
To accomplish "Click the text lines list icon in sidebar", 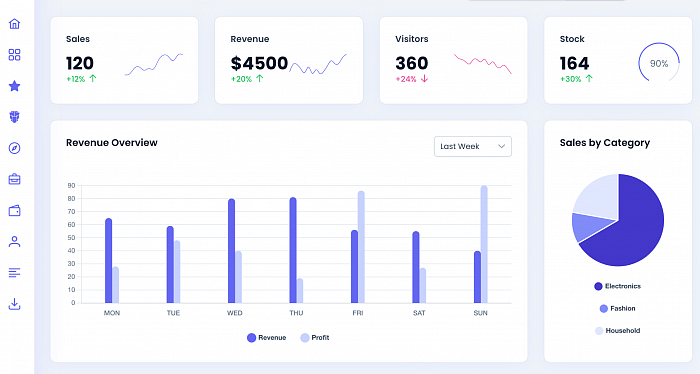I will click(x=14, y=273).
